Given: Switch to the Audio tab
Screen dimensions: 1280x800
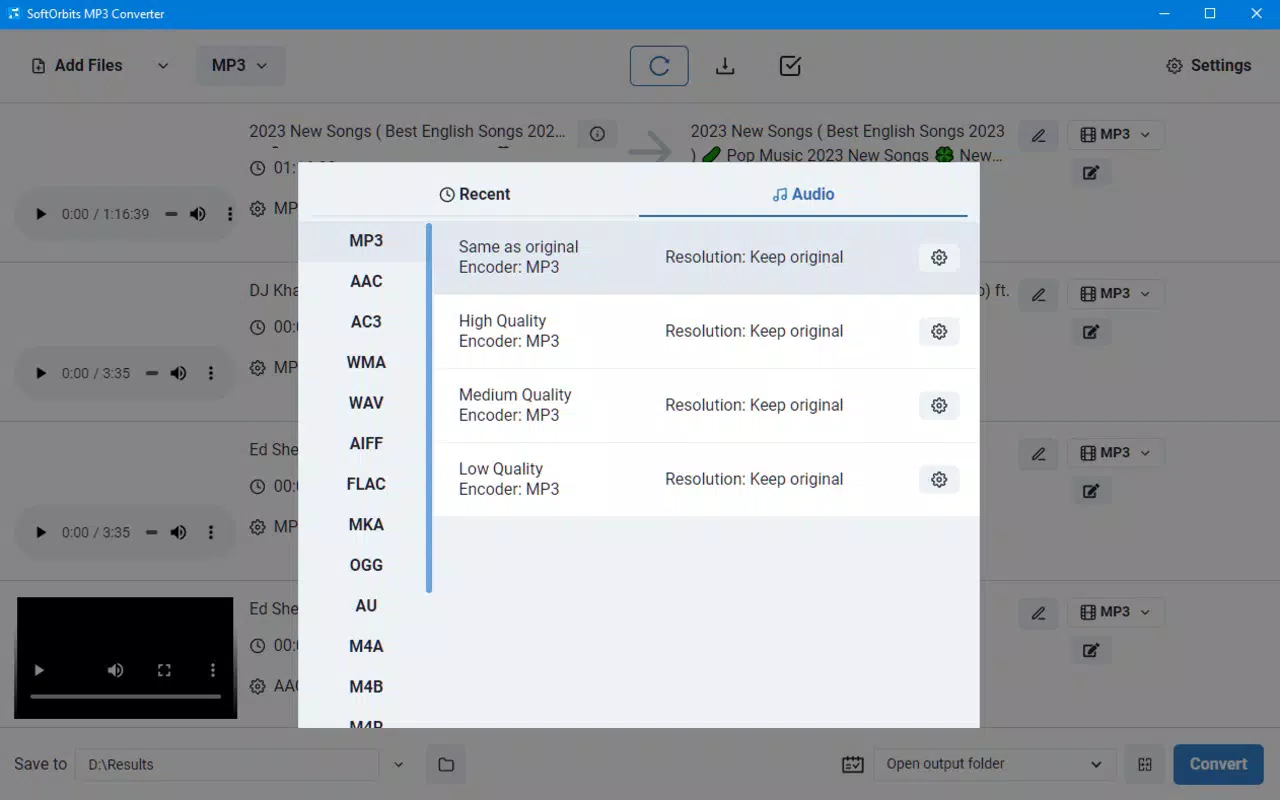Looking at the screenshot, I should [803, 194].
